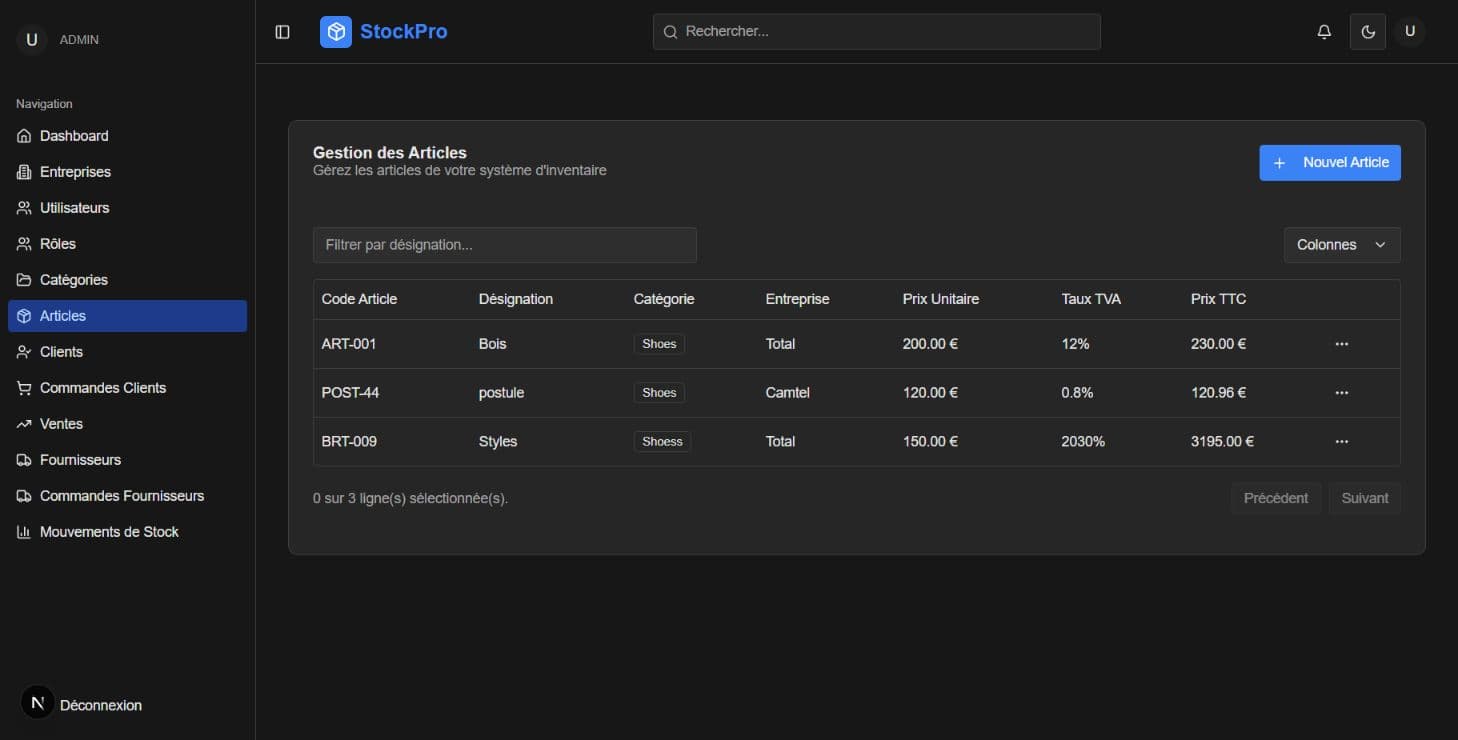Click Déconnexion to log out
The width and height of the screenshot is (1458, 740).
point(101,705)
